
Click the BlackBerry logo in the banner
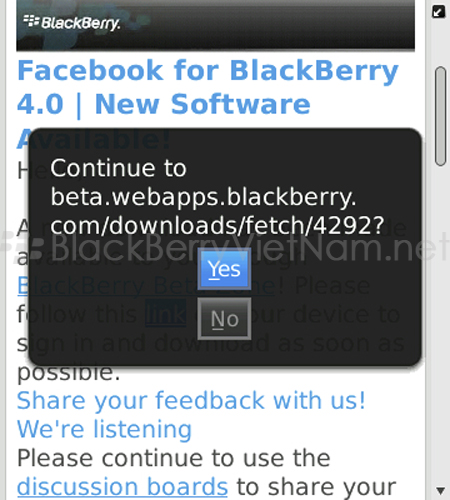click(x=72, y=23)
